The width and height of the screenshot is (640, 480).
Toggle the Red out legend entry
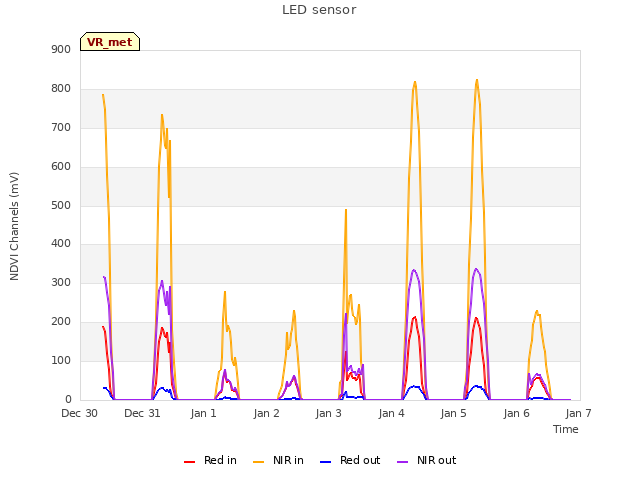[350, 460]
